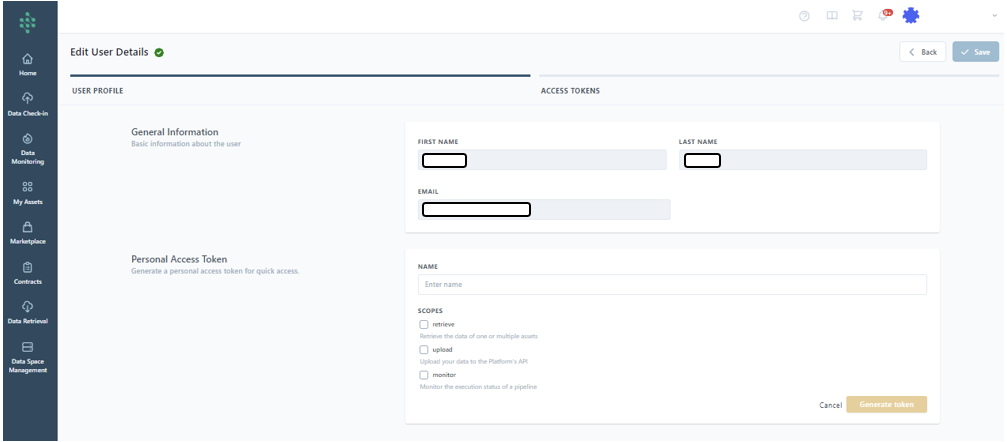Open the Home sidebar icon

[x=28, y=64]
